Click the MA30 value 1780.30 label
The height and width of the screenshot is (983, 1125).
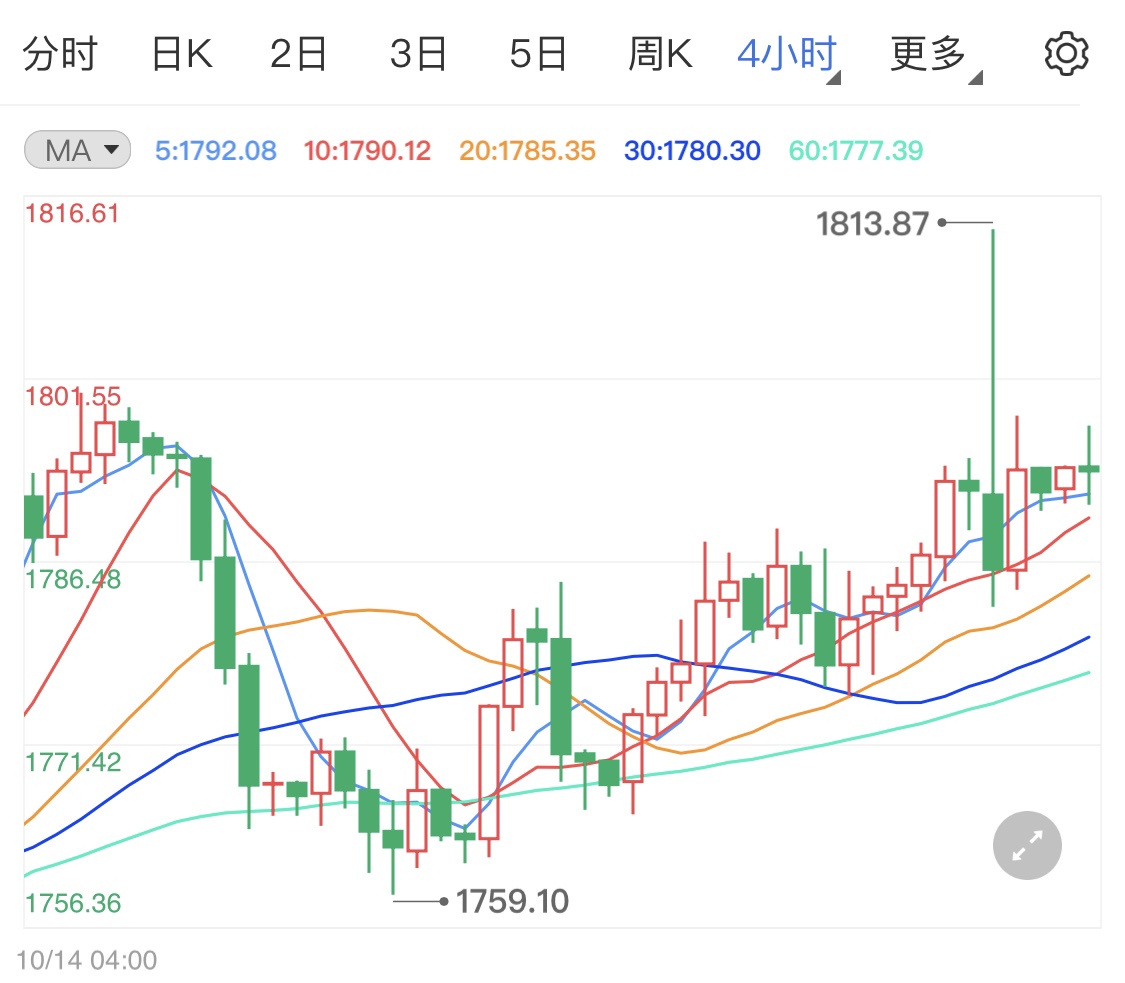pos(692,151)
